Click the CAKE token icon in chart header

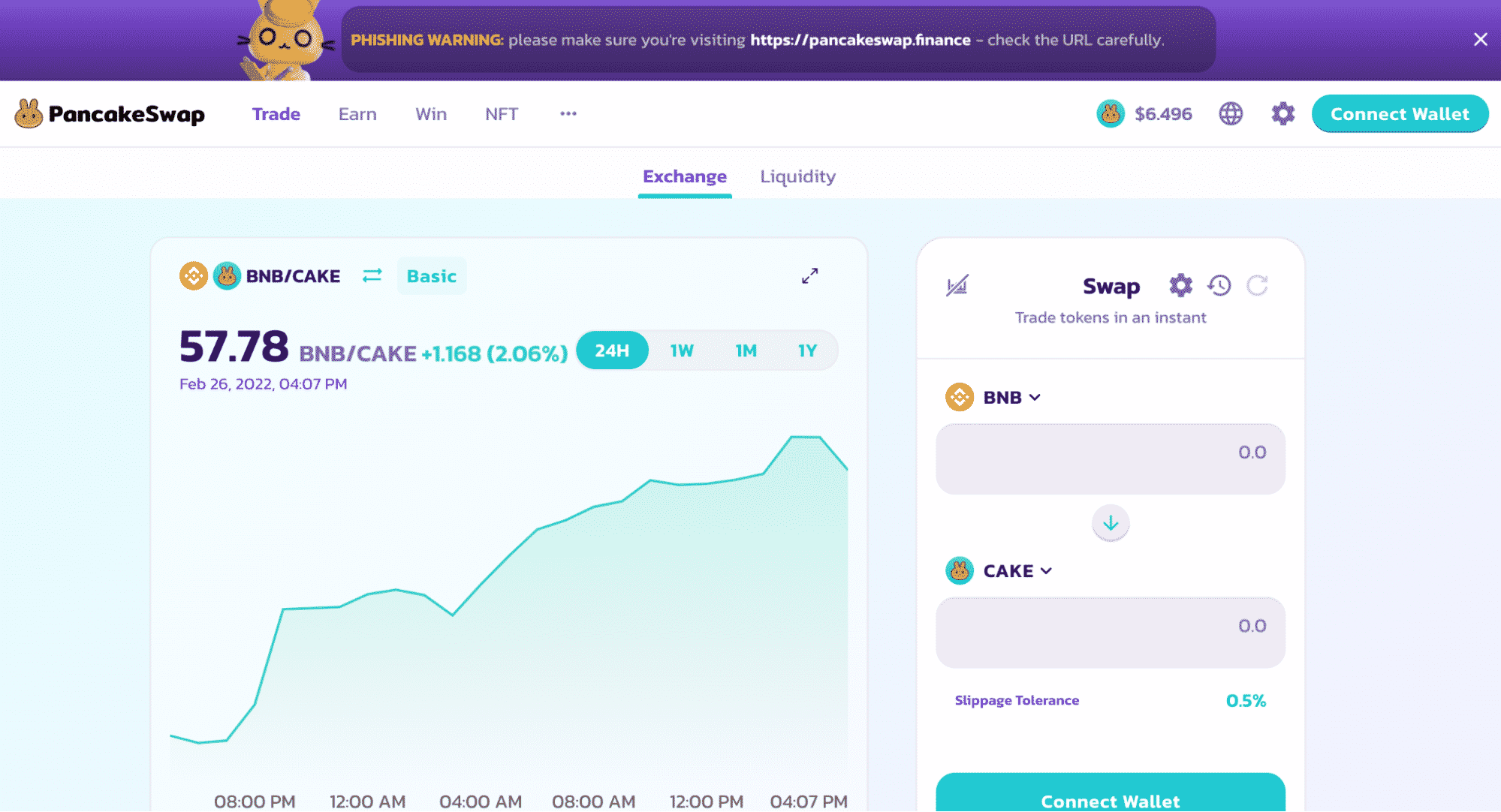(x=227, y=276)
